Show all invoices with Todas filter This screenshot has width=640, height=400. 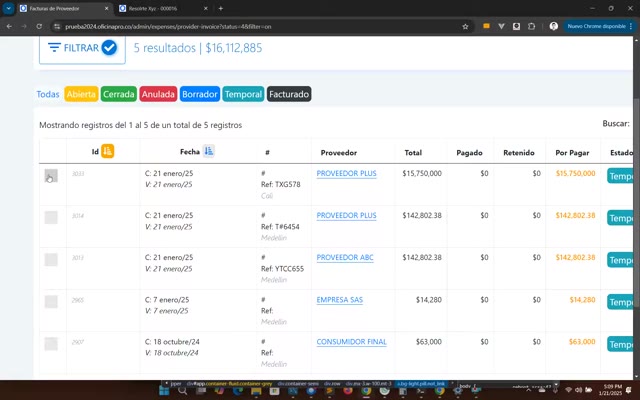(48, 94)
